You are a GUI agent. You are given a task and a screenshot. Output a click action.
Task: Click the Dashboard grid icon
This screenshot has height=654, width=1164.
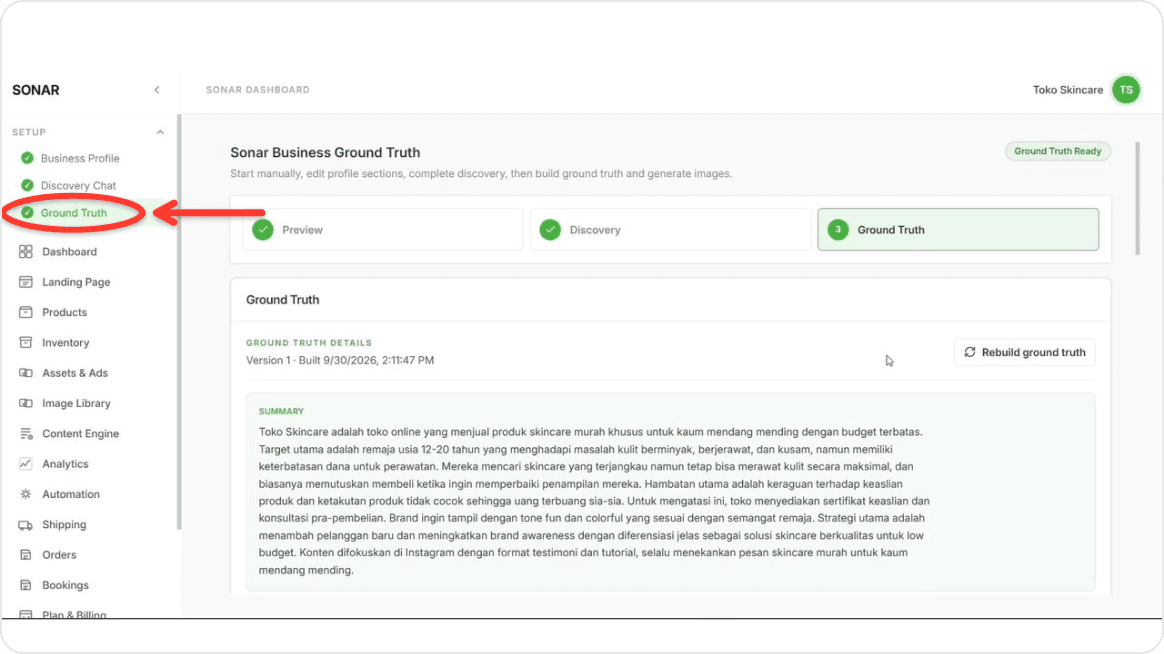[x=26, y=252]
